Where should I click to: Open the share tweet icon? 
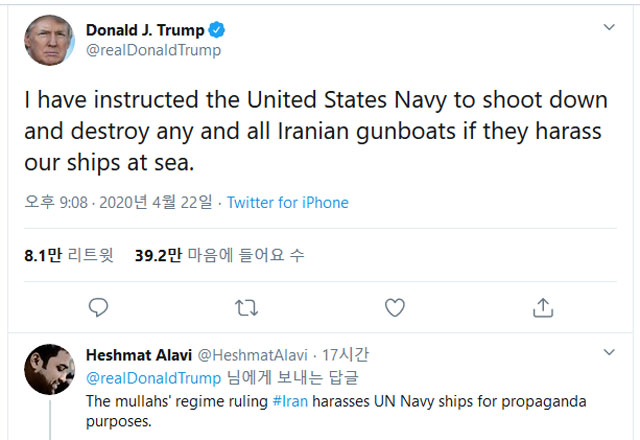coord(542,306)
